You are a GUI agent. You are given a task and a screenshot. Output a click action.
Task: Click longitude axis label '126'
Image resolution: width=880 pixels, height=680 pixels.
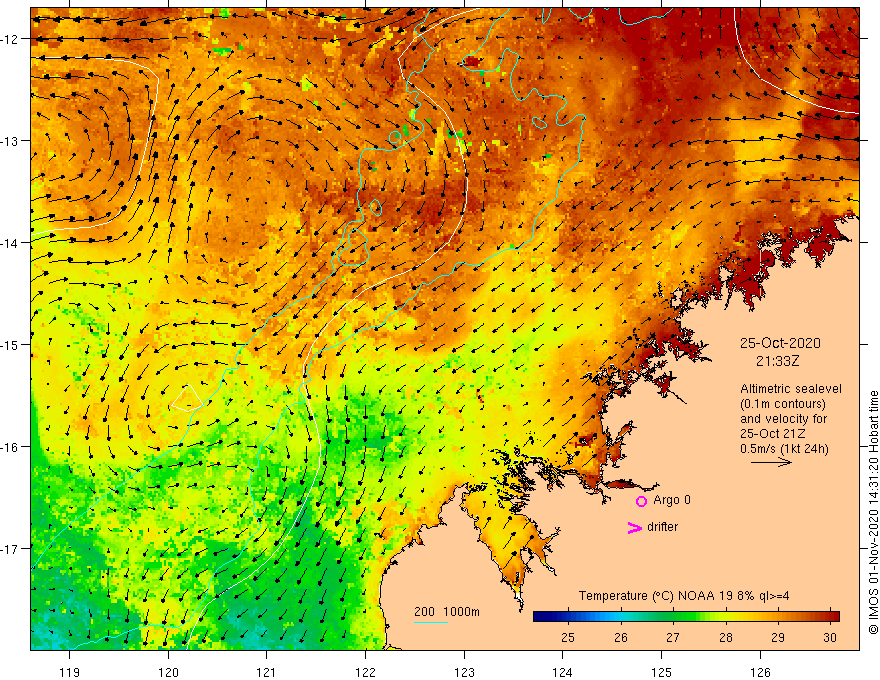point(760,672)
